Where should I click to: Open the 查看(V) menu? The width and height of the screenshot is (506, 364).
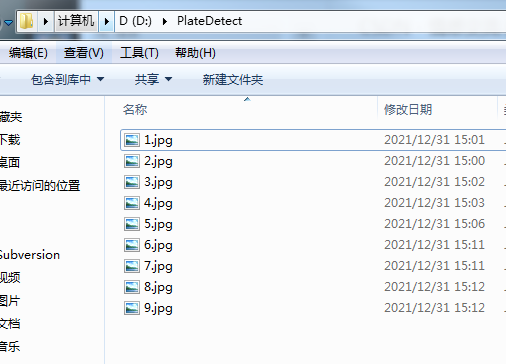click(x=84, y=53)
